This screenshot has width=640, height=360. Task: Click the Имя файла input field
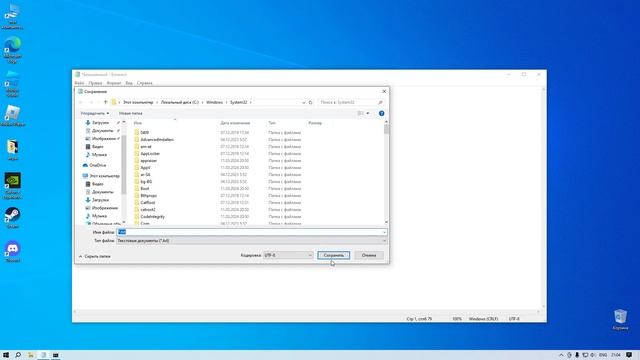(251, 232)
